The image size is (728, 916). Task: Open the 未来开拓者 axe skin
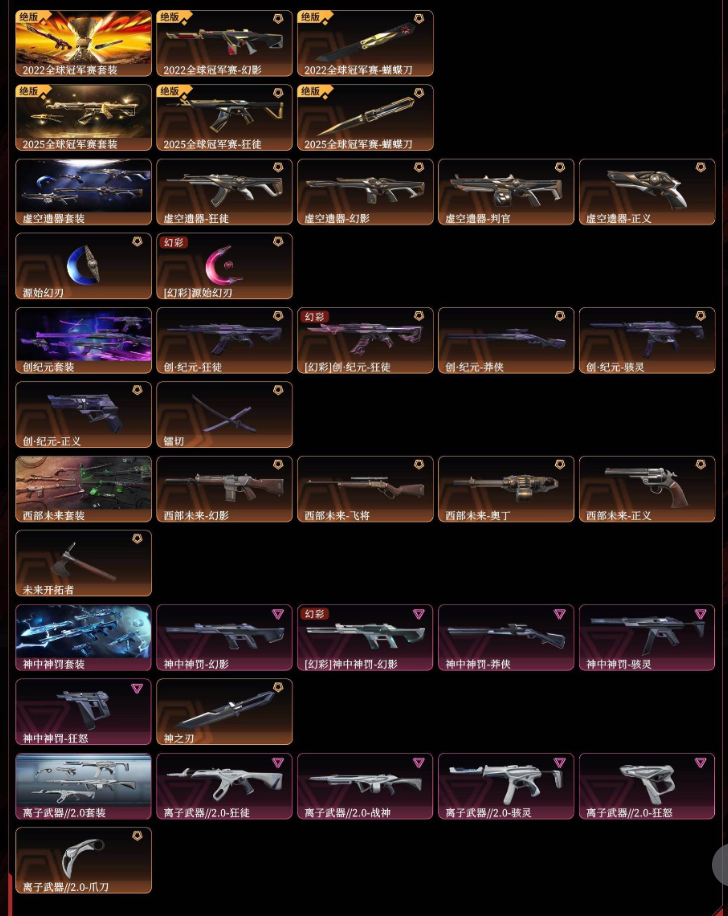tap(84, 563)
